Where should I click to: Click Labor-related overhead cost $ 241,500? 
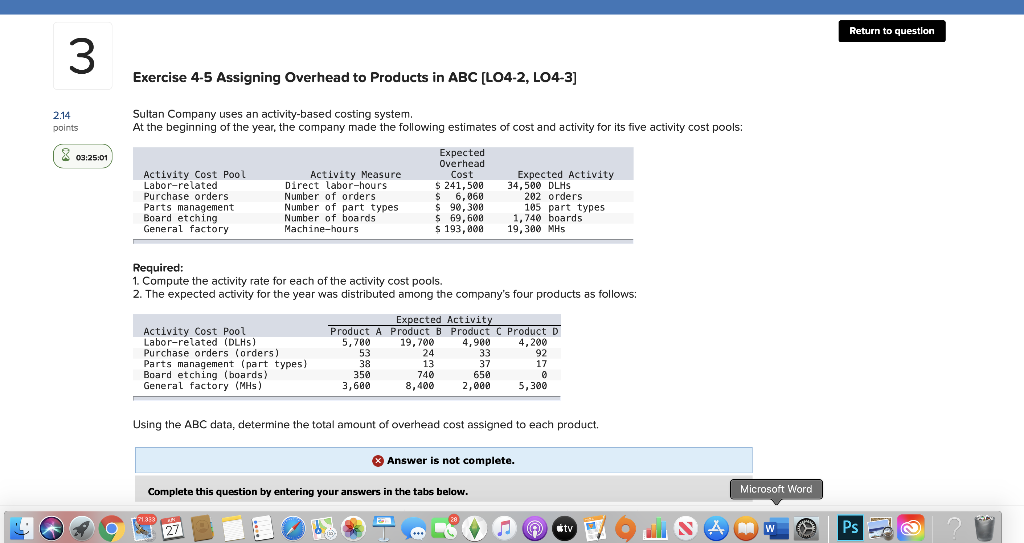[459, 186]
